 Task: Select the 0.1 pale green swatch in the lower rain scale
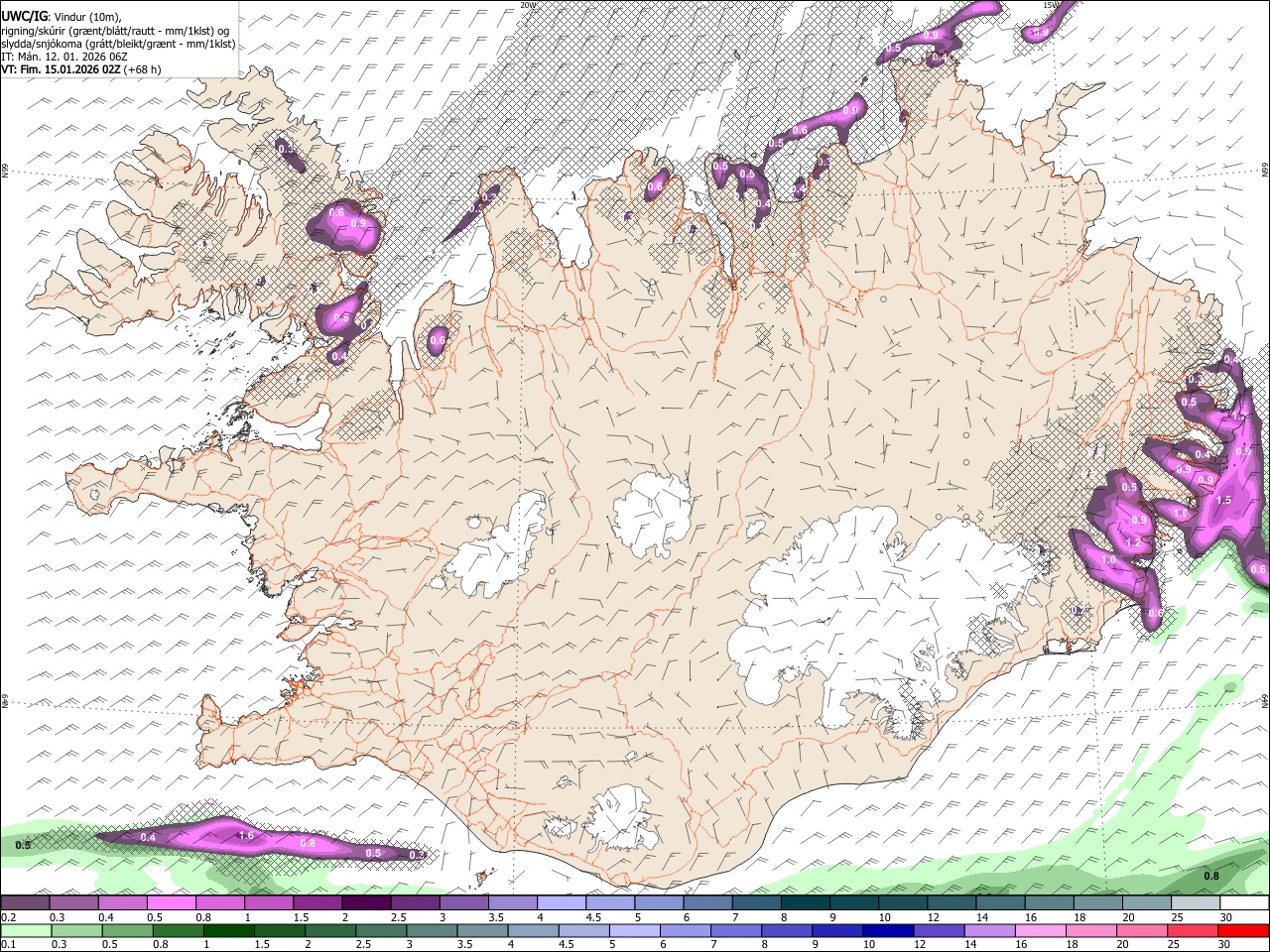point(26,930)
